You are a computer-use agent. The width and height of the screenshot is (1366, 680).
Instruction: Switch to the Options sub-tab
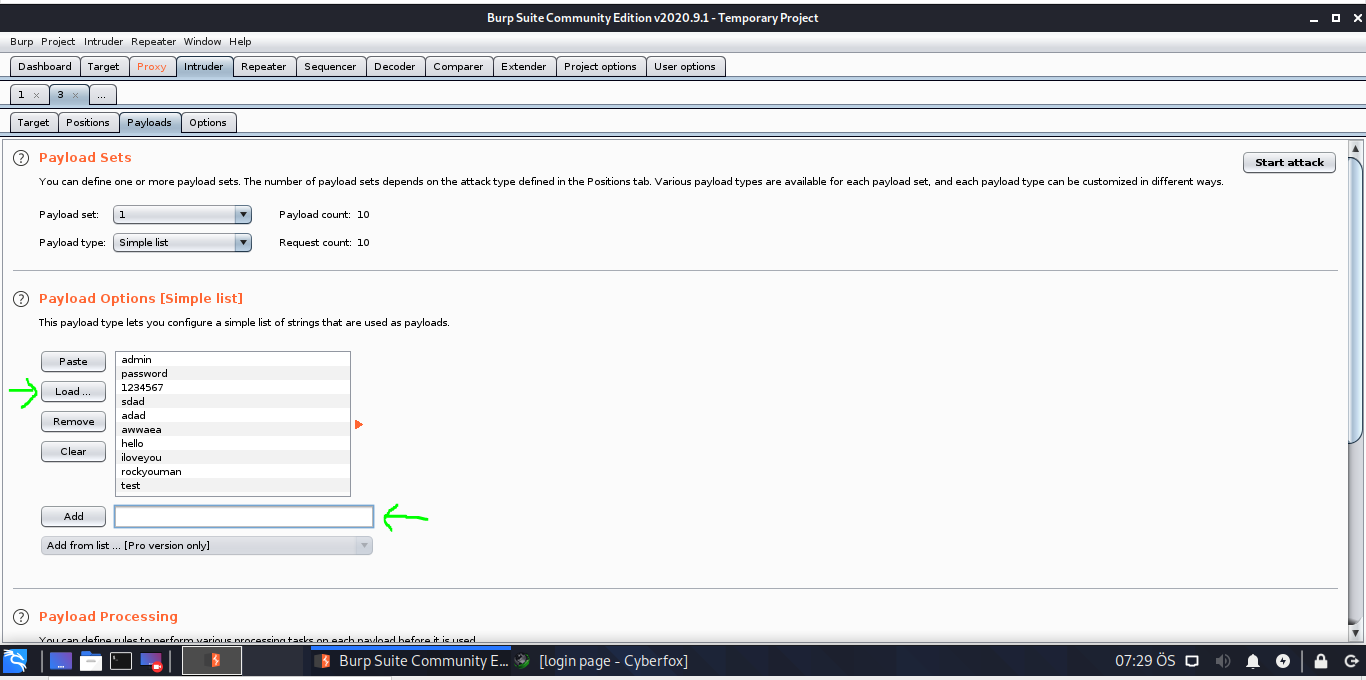208,123
